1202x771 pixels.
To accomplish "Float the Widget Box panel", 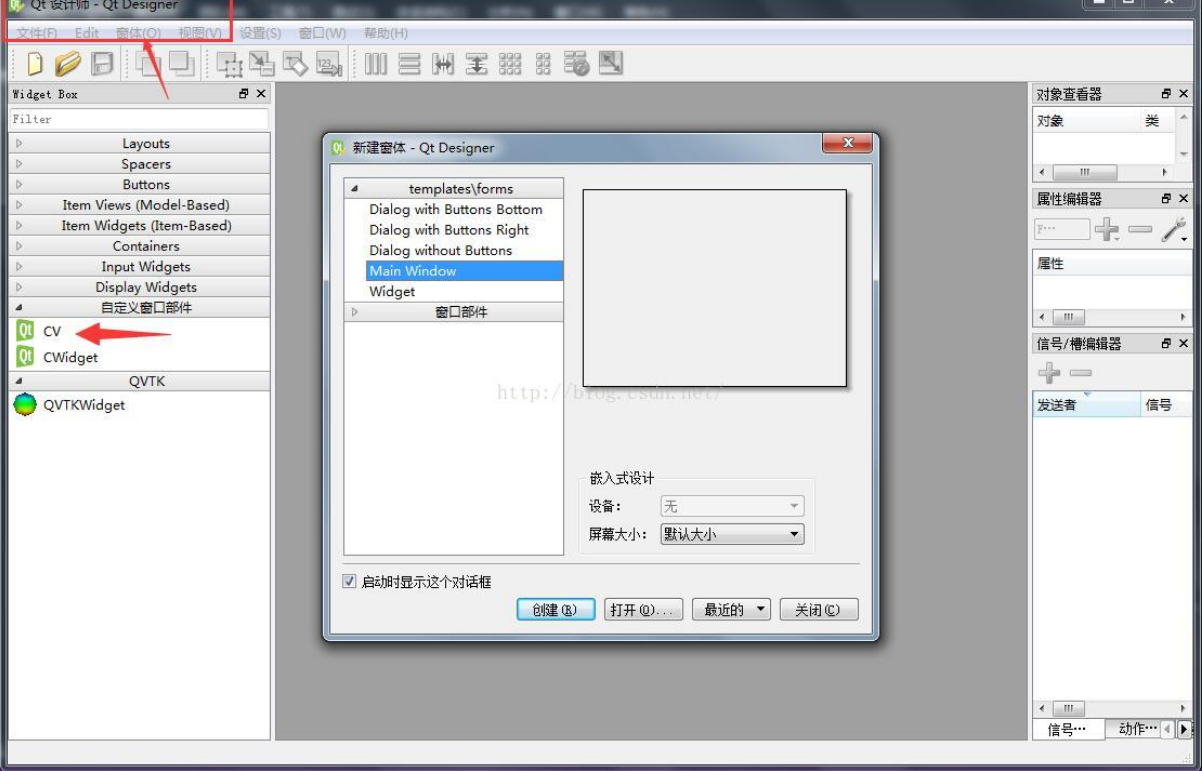I will (x=244, y=93).
